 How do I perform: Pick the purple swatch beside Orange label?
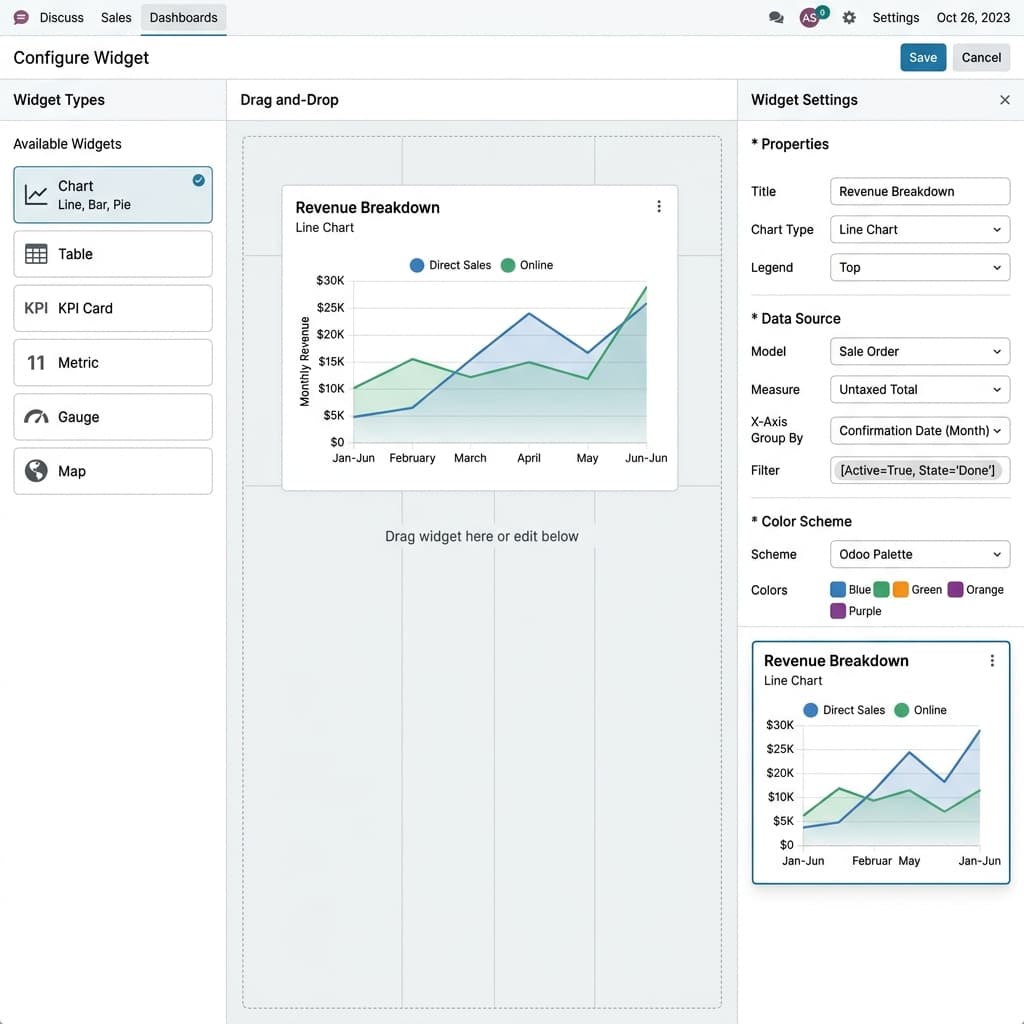955,590
